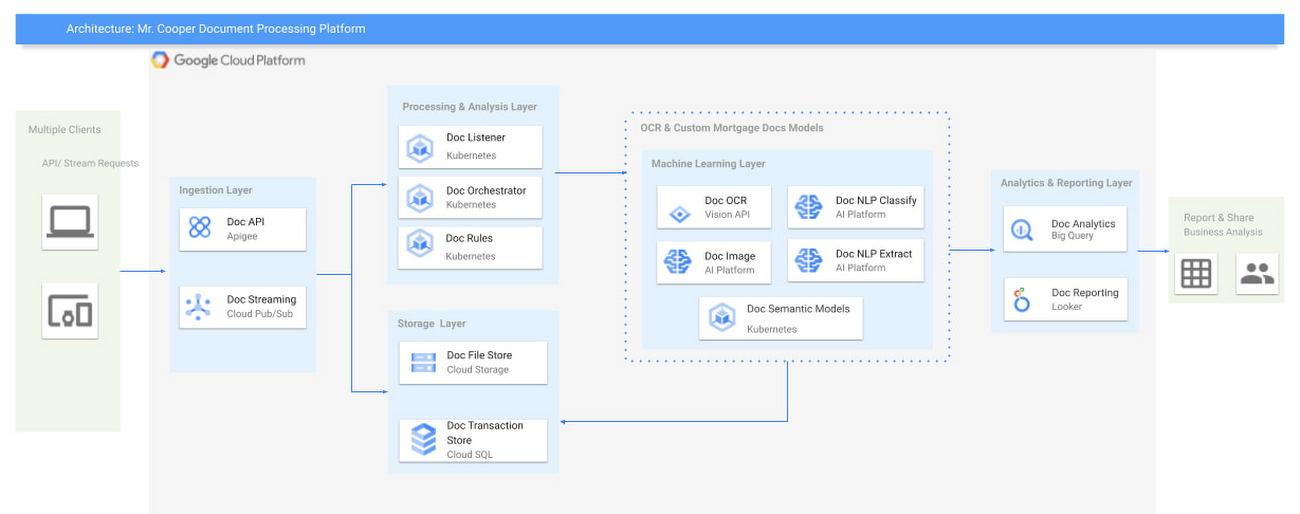Click the Doc Listener Kubernetes icon
This screenshot has width=1300, height=514.
[x=419, y=148]
